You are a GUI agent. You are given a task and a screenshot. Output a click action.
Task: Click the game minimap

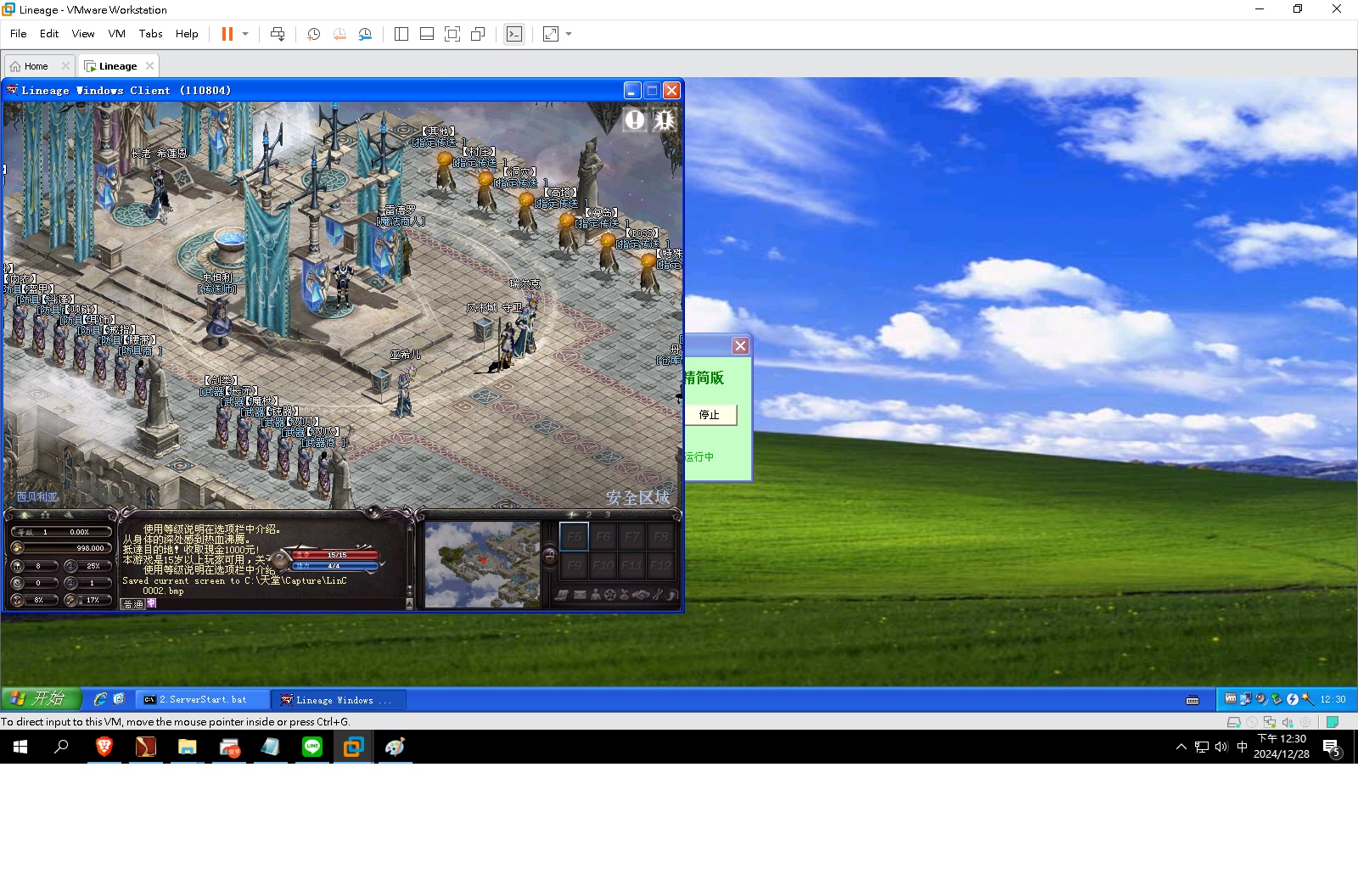(x=482, y=564)
